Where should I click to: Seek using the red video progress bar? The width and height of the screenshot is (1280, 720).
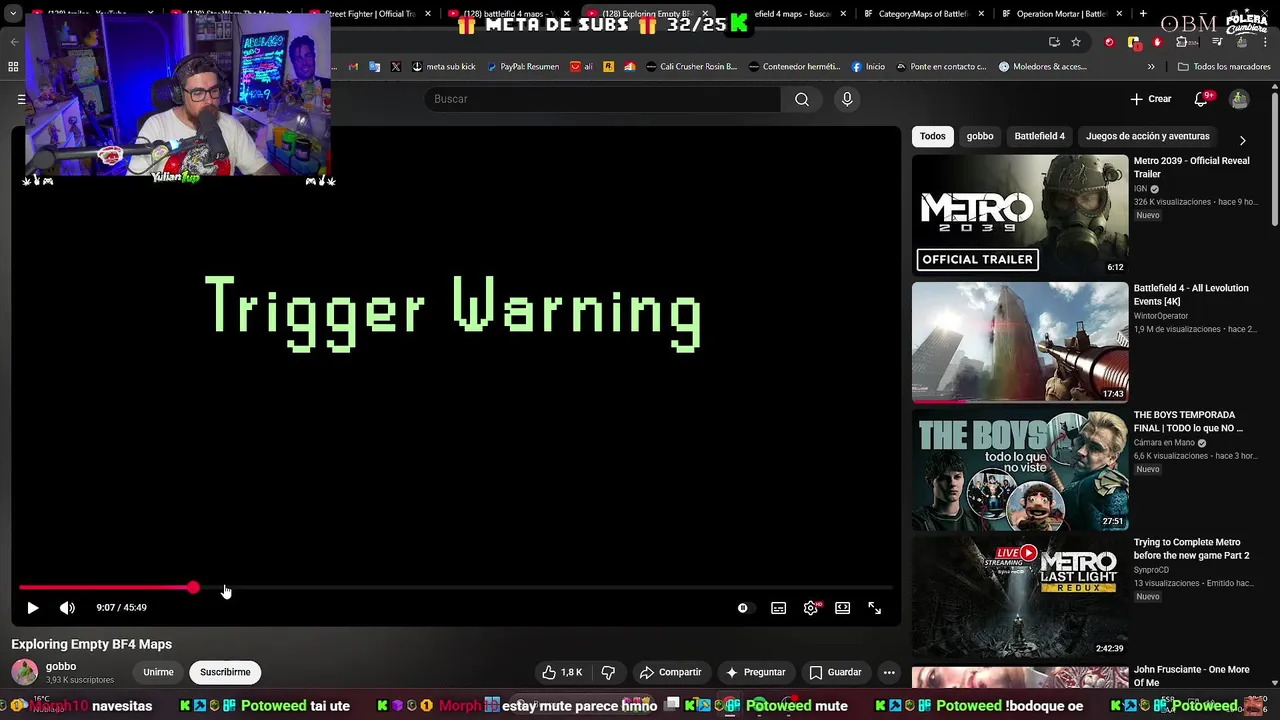pos(455,588)
